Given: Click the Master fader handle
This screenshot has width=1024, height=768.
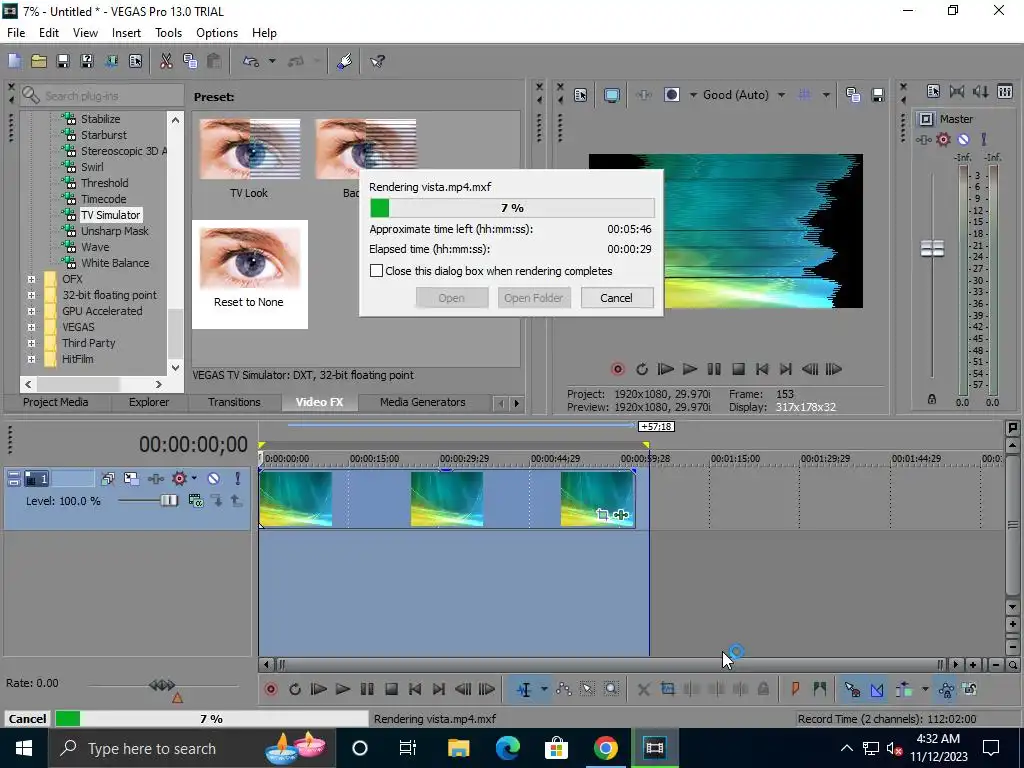Looking at the screenshot, I should tap(932, 248).
